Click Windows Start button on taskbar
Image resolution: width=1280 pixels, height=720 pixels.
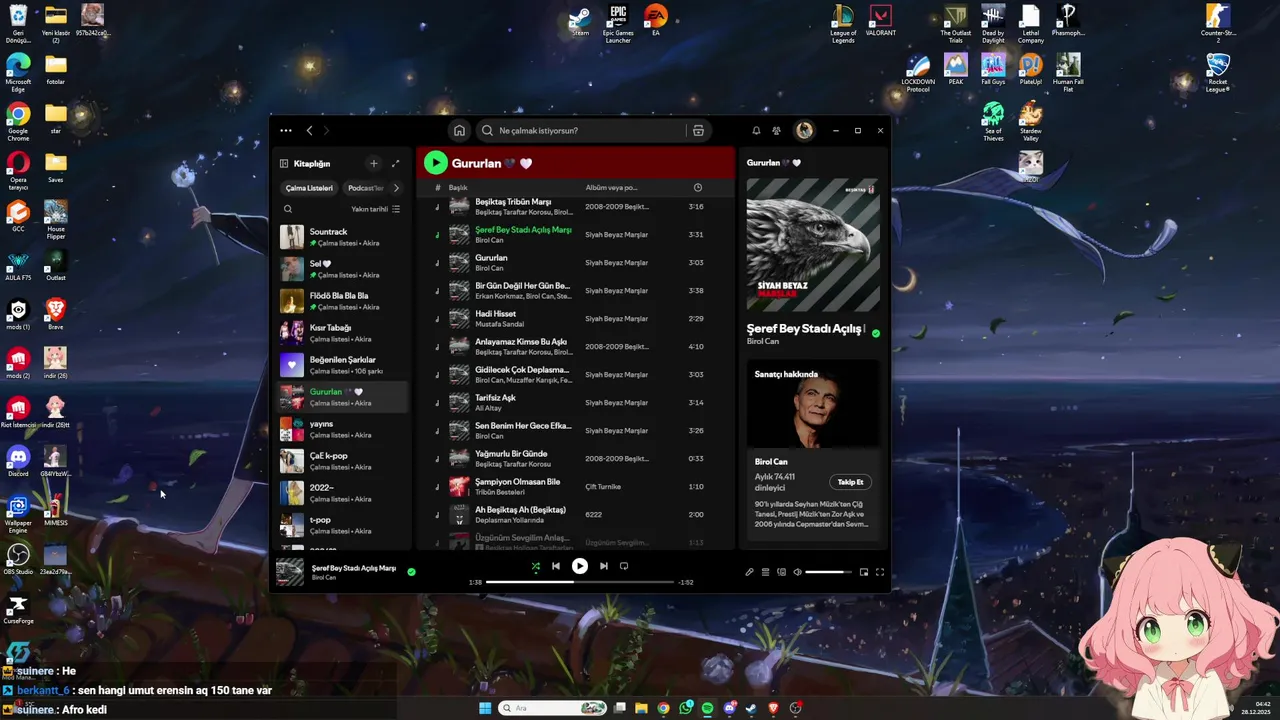pyautogui.click(x=485, y=708)
